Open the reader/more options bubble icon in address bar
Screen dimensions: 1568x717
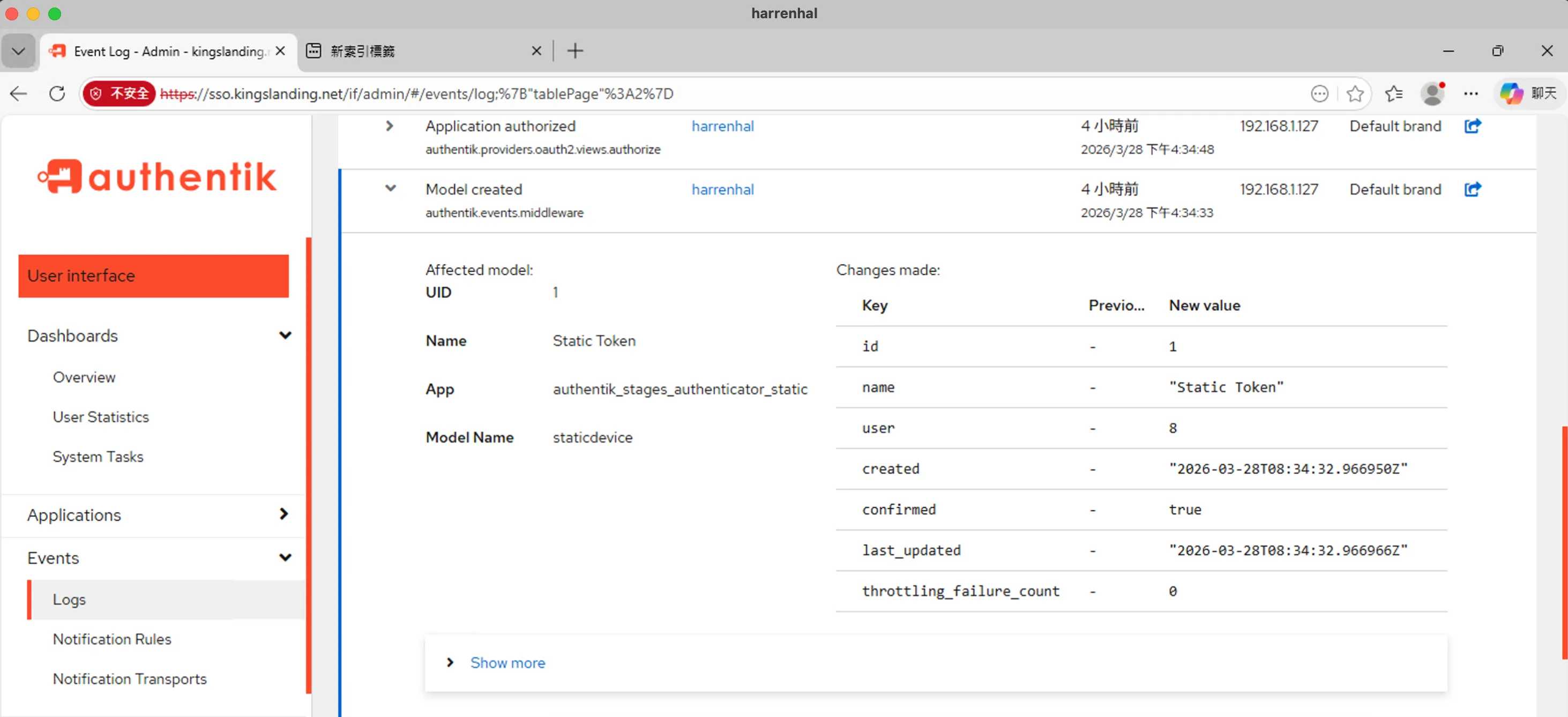tap(1319, 94)
